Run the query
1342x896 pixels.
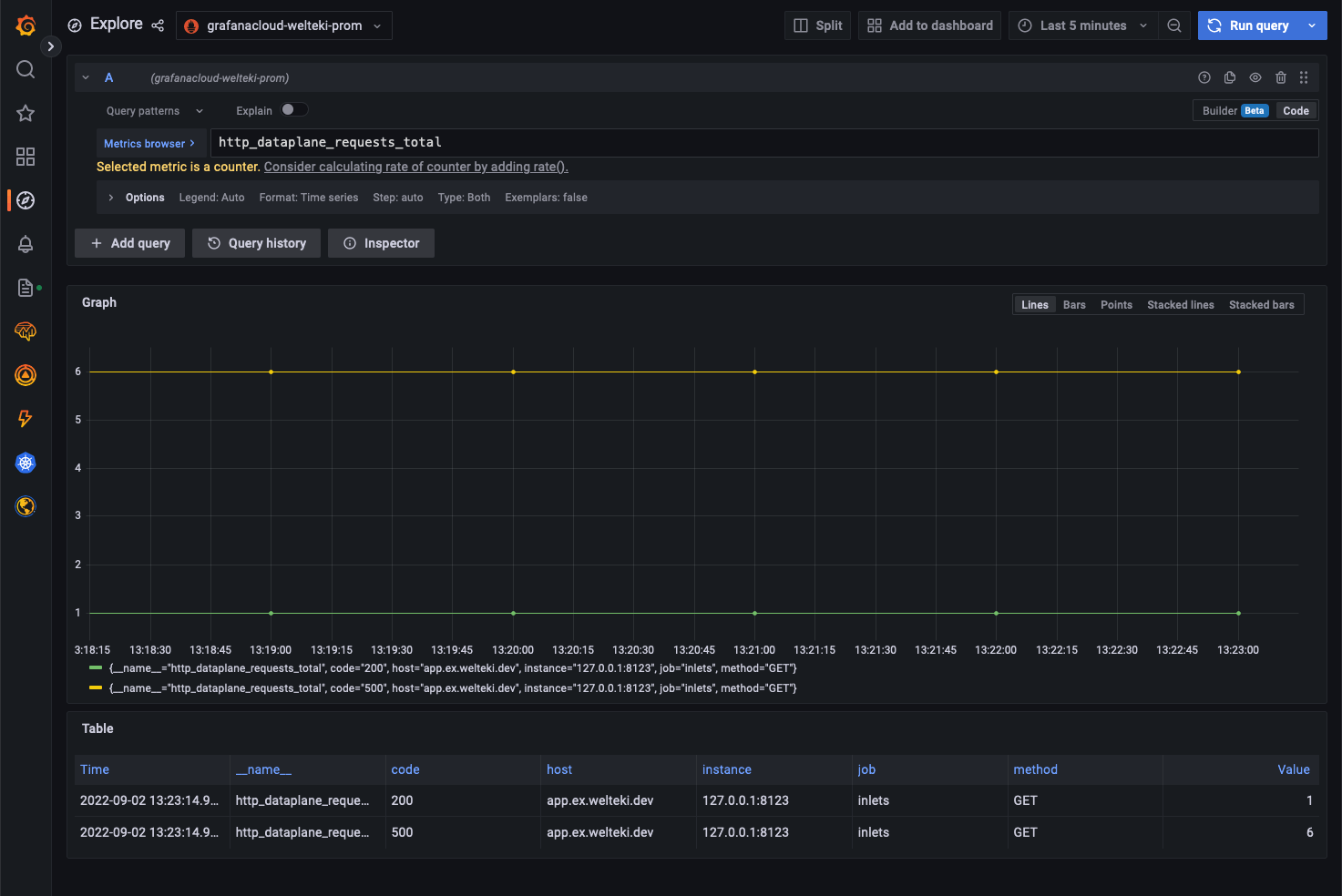(x=1248, y=25)
